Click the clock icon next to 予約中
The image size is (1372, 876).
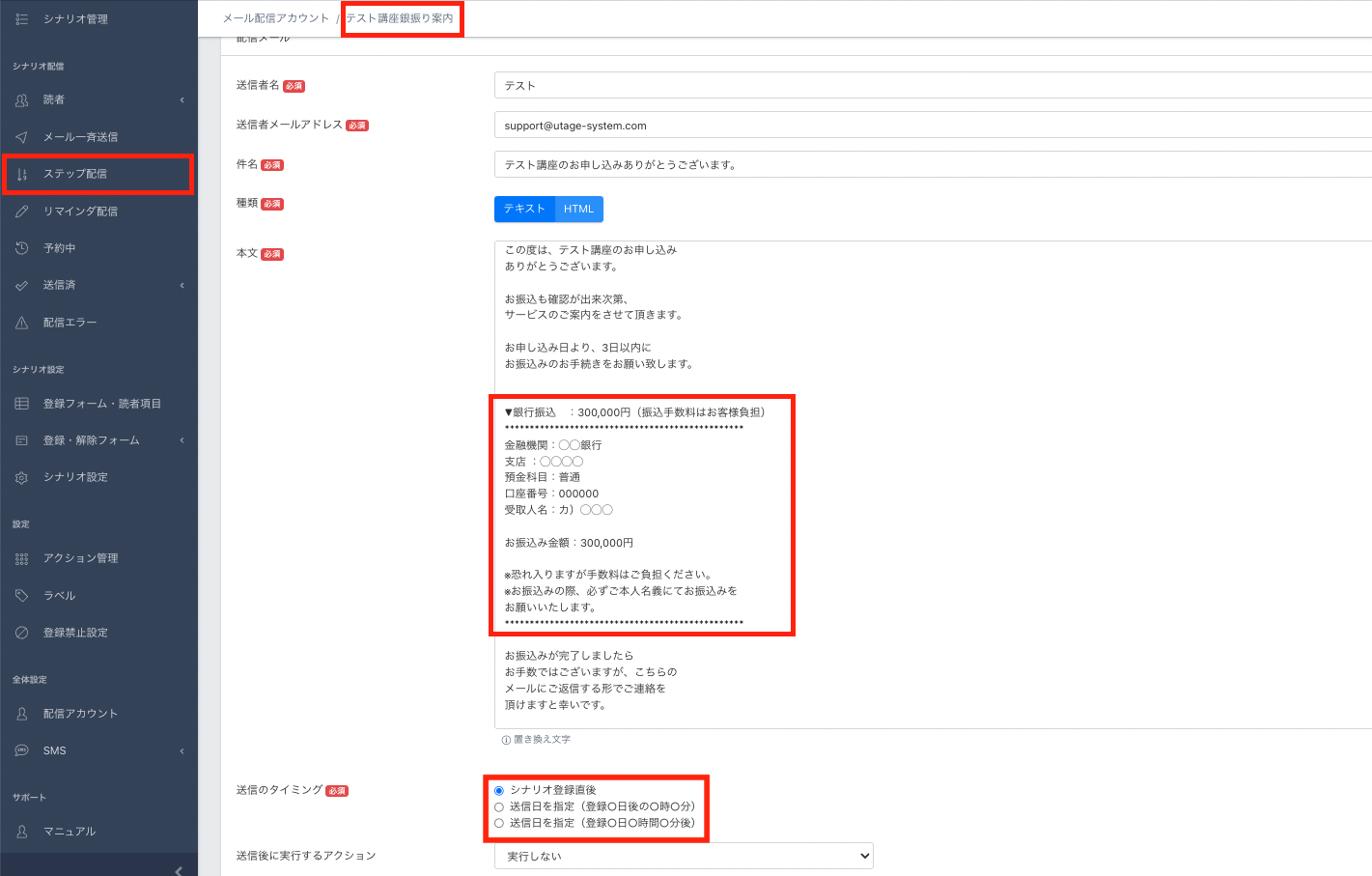click(x=21, y=248)
